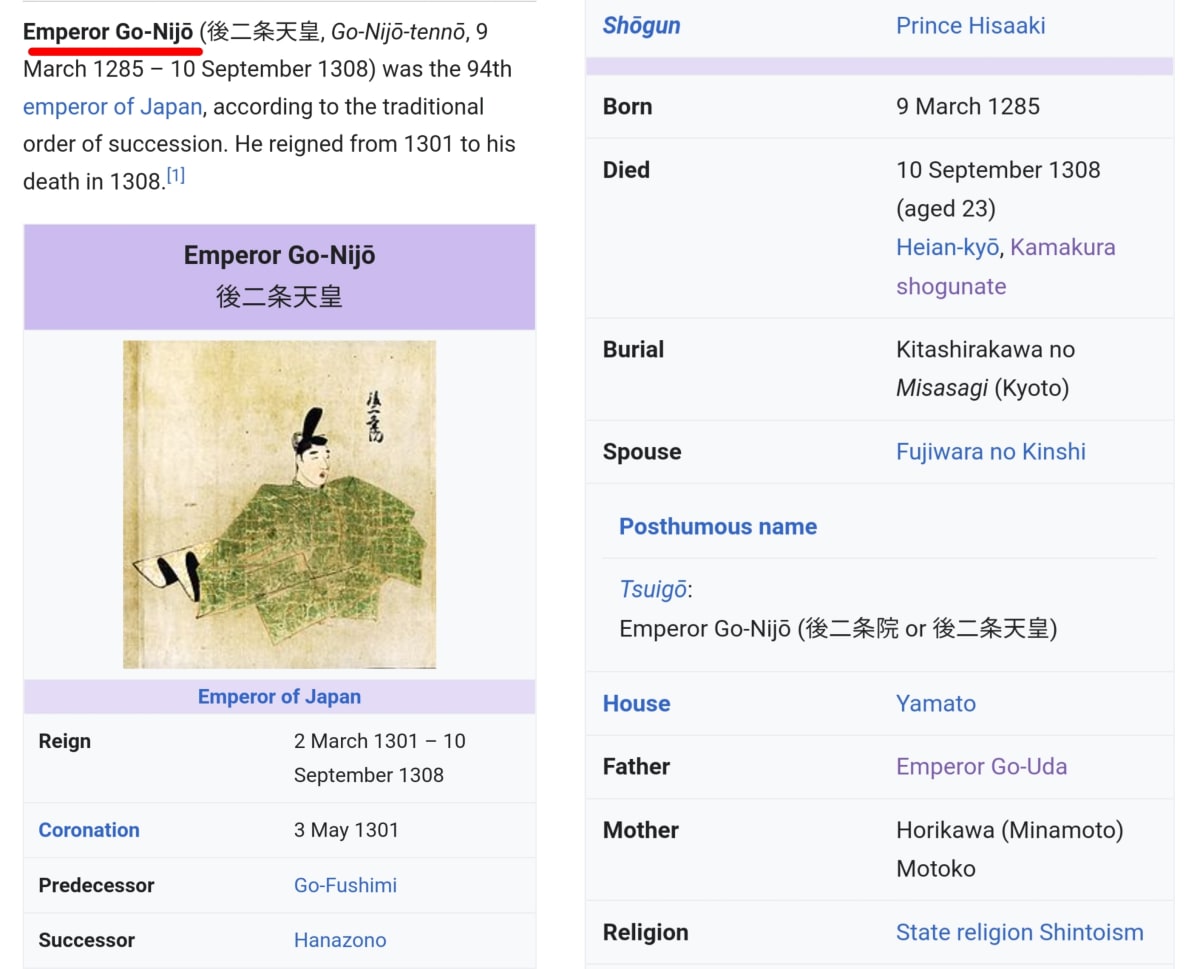Open the Fujiwara no Kinshi link
Viewport: 1200px width, 969px height.
(x=991, y=451)
